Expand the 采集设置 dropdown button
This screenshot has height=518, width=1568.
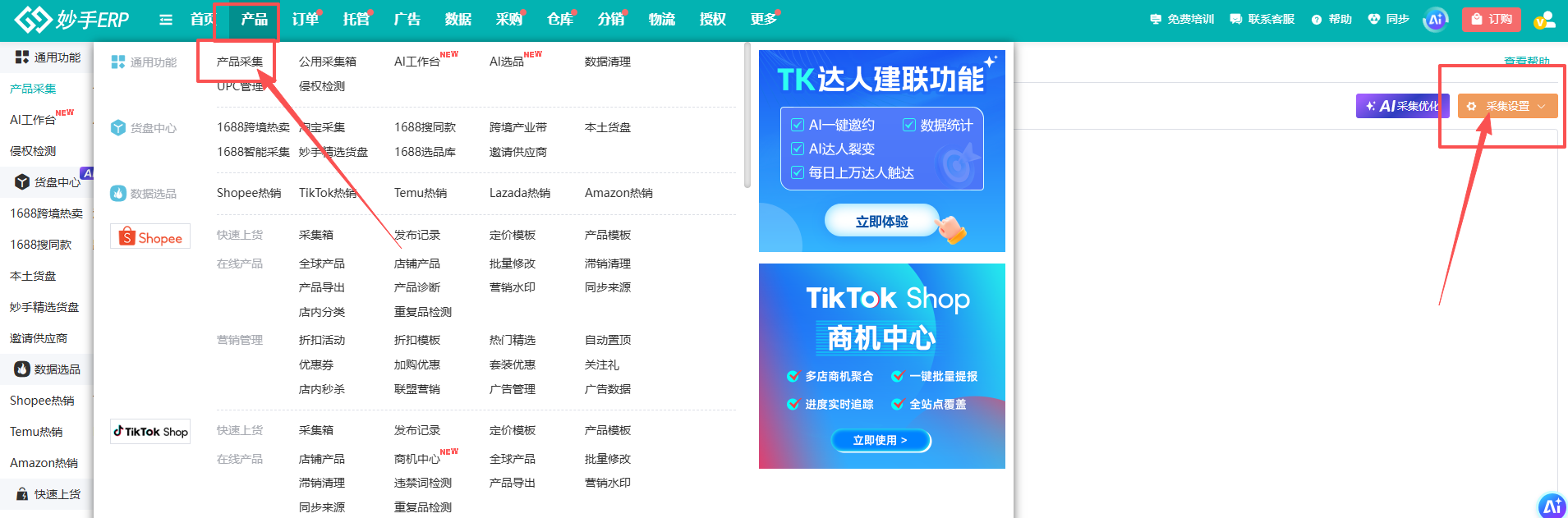click(x=1508, y=106)
